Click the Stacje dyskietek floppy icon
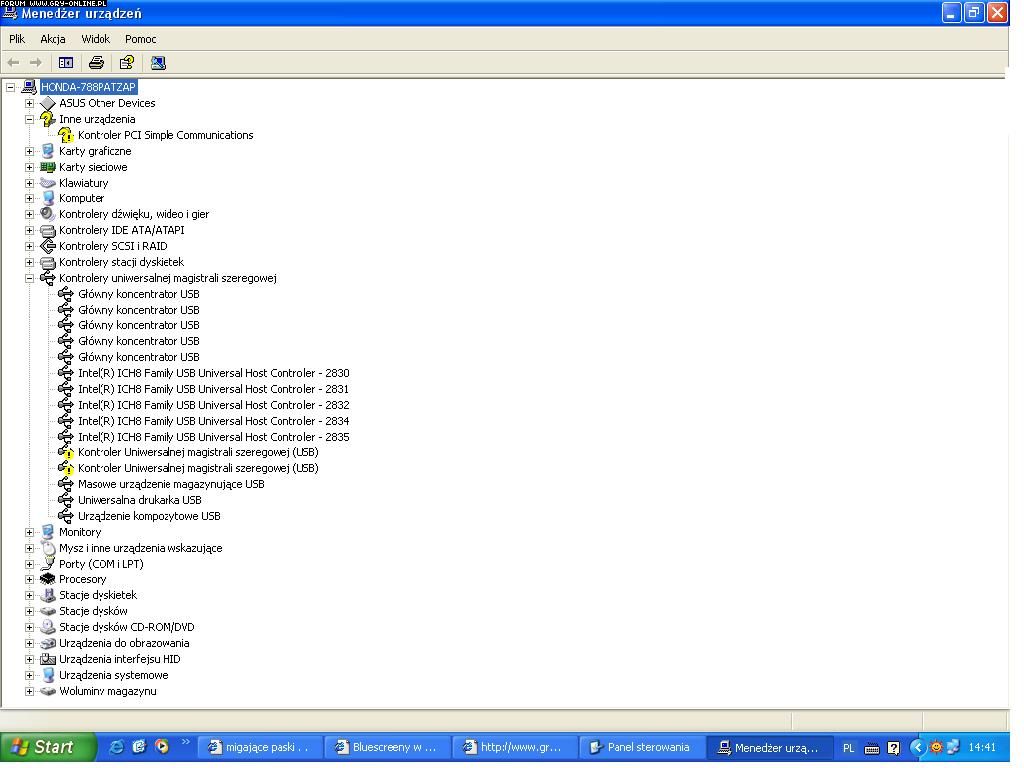This screenshot has width=1024, height=768. click(48, 595)
